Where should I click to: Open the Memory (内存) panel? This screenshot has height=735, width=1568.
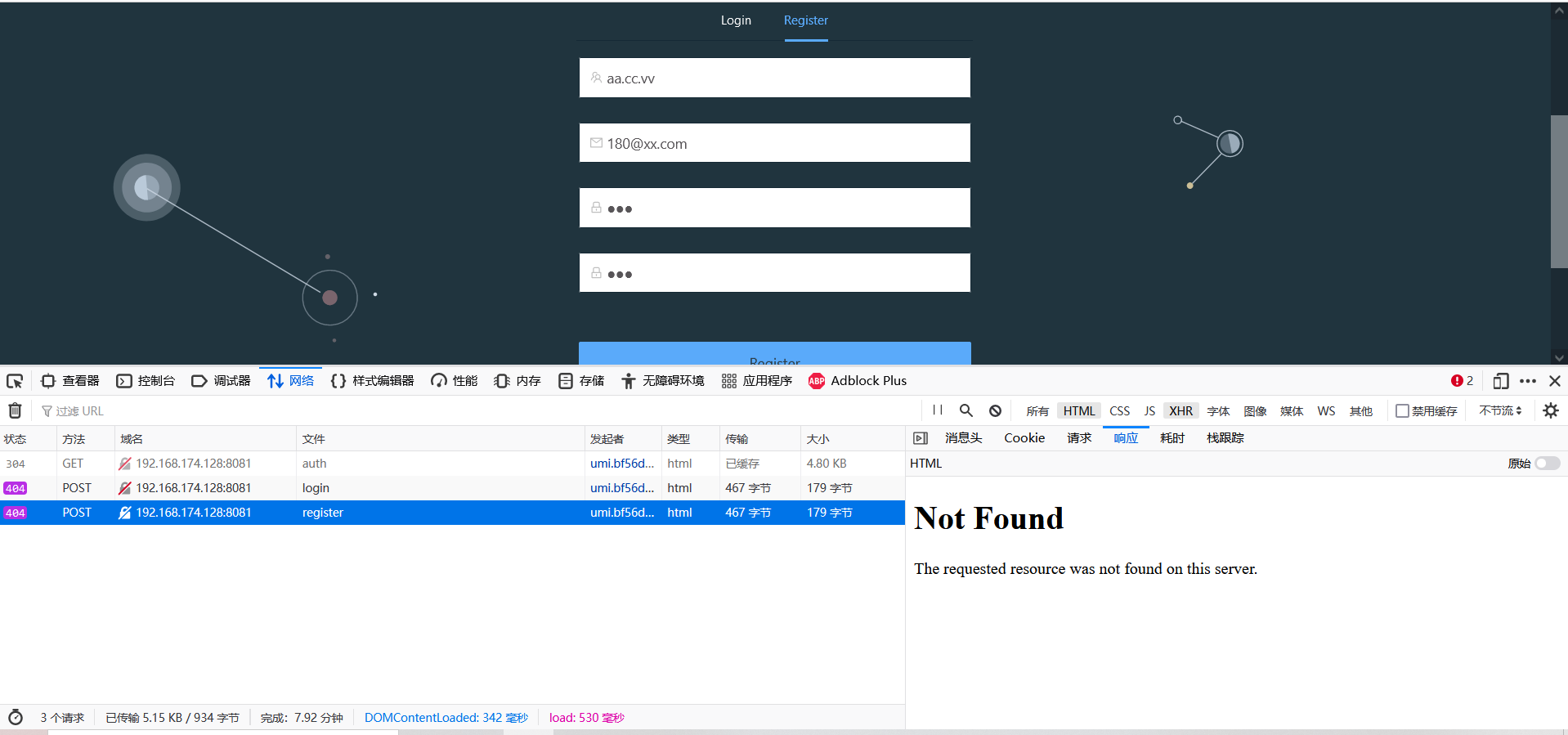pyautogui.click(x=518, y=381)
